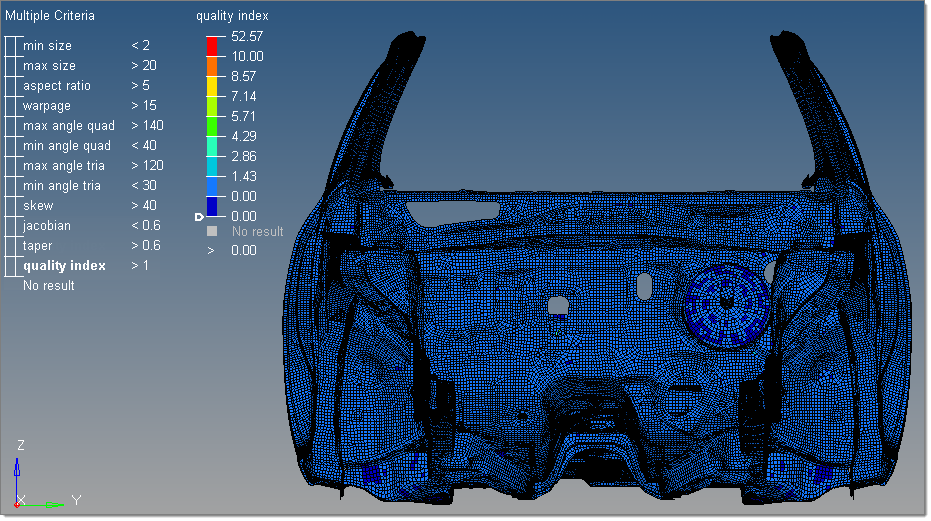Select the jacobian criterion label
931x521 pixels.
tap(47, 226)
